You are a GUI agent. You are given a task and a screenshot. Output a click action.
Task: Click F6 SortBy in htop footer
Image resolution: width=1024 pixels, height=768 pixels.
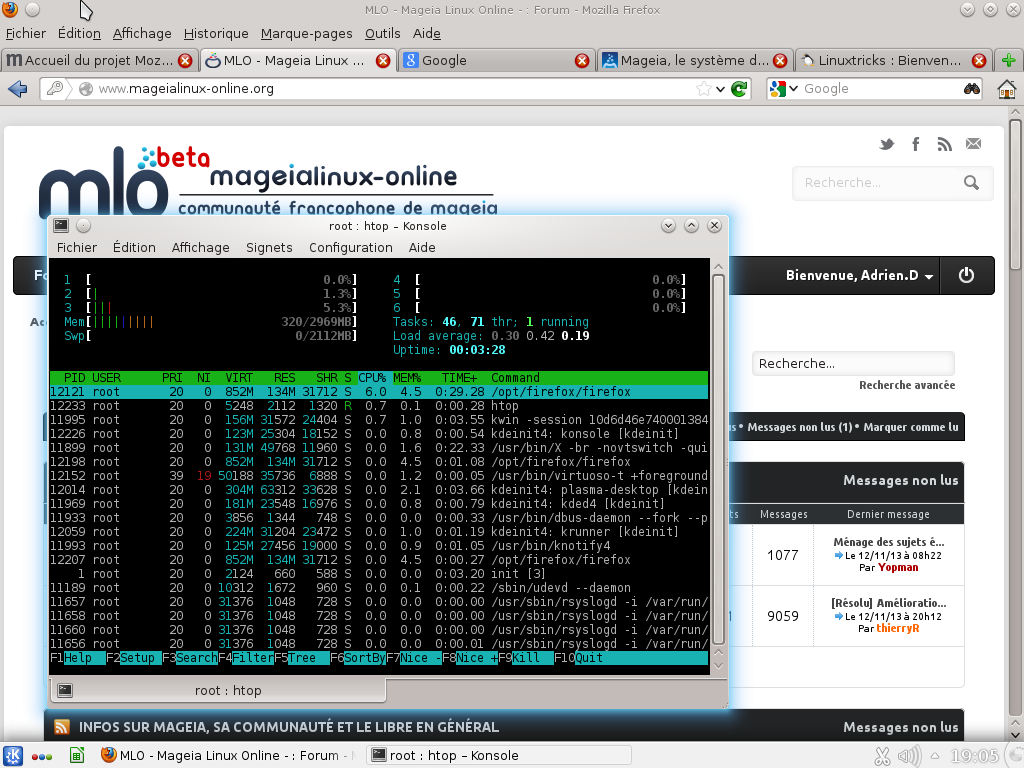(358, 658)
